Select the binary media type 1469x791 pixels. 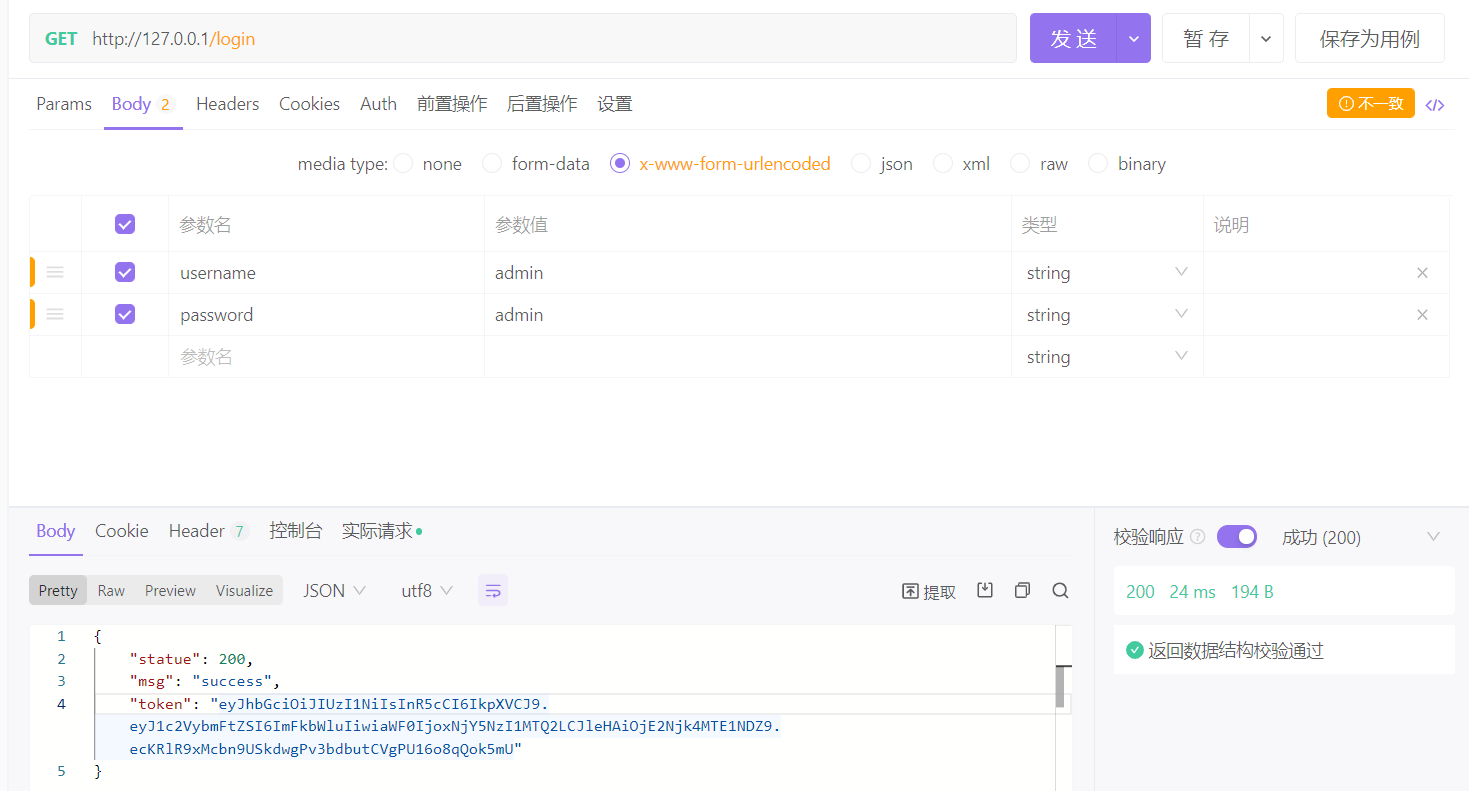pyautogui.click(x=1098, y=163)
